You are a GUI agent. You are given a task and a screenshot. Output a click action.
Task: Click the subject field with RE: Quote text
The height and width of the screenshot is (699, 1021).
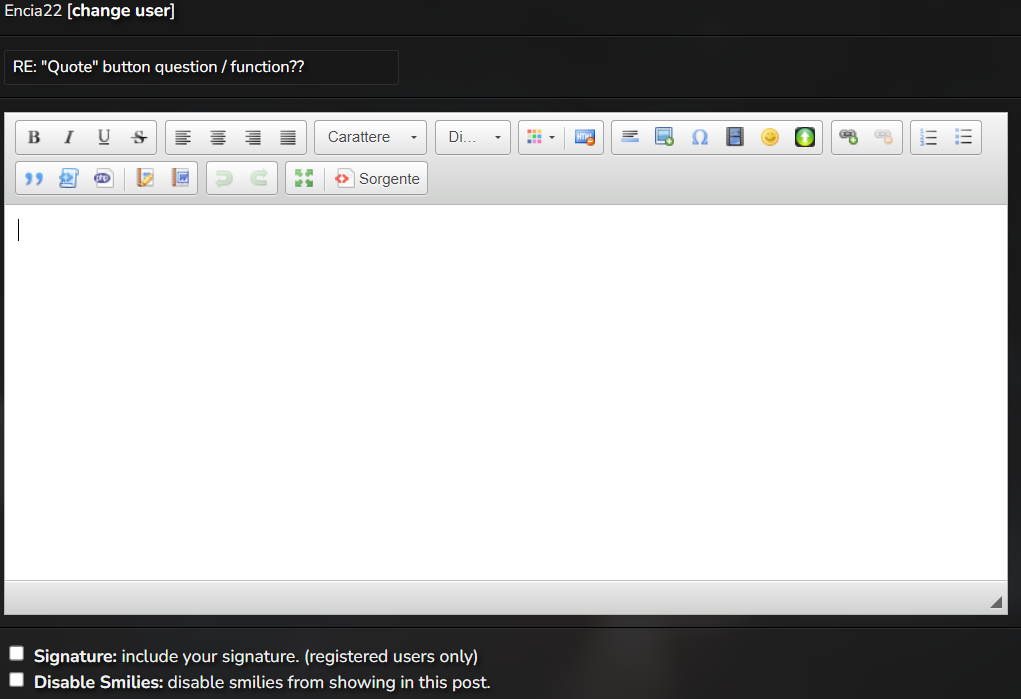coord(201,67)
